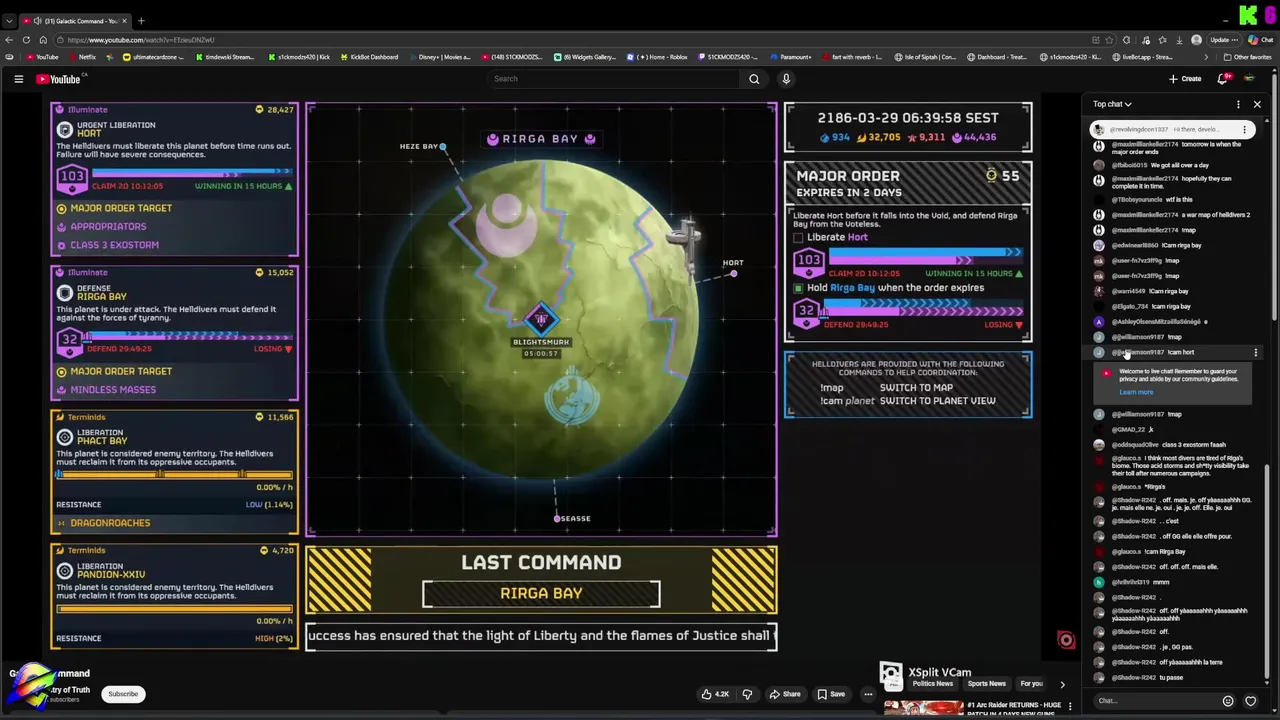Open more video actions ellipsis
This screenshot has height=720, width=1280.
point(868,694)
